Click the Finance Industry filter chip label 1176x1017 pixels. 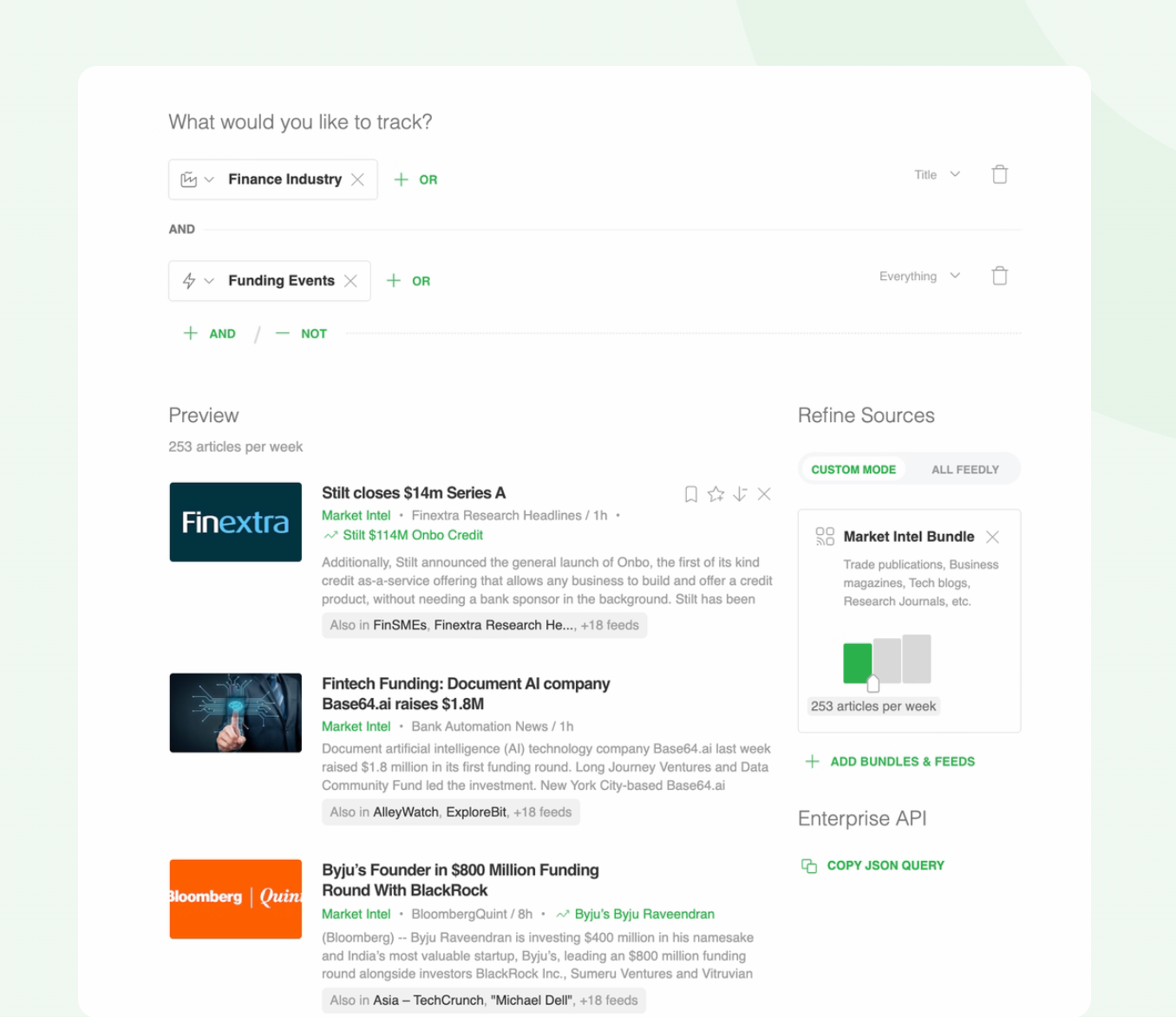tap(284, 179)
